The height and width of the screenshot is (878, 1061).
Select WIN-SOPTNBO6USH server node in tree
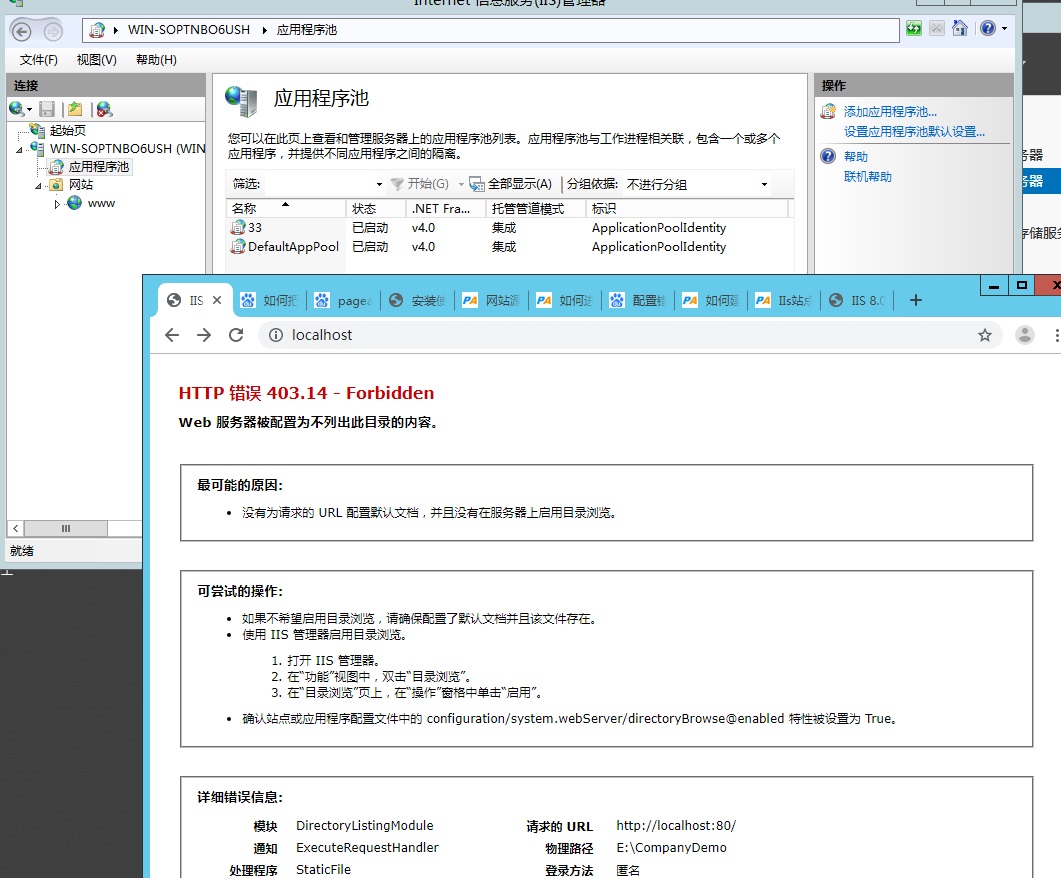(127, 148)
